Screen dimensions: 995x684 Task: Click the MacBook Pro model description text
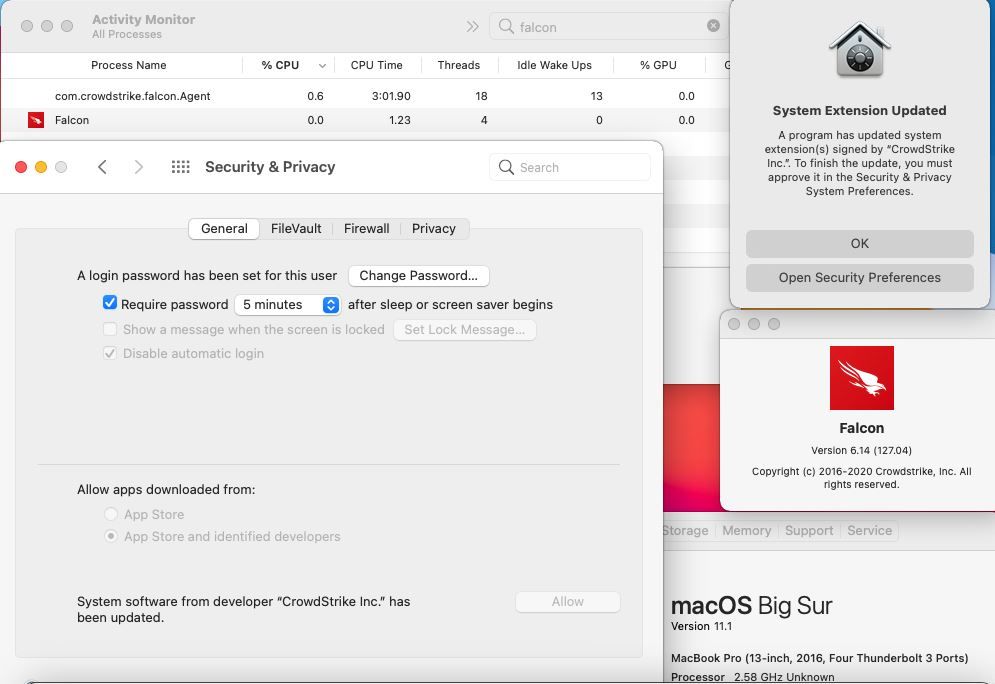coord(819,658)
